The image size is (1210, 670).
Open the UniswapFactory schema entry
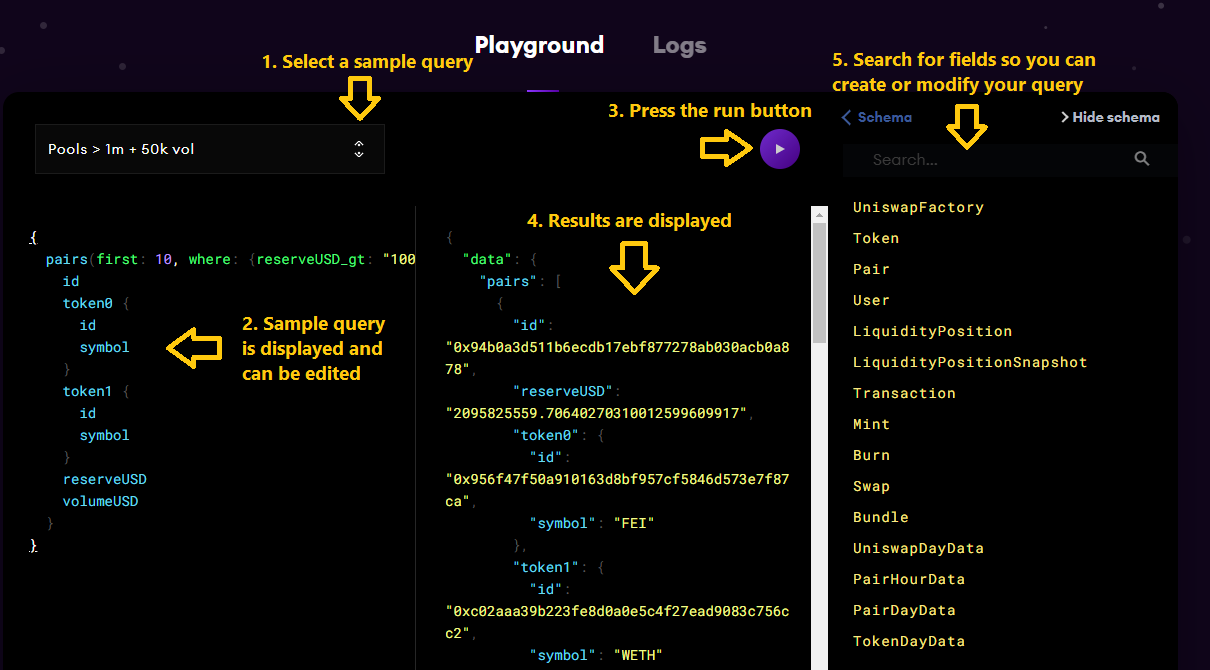[x=918, y=207]
